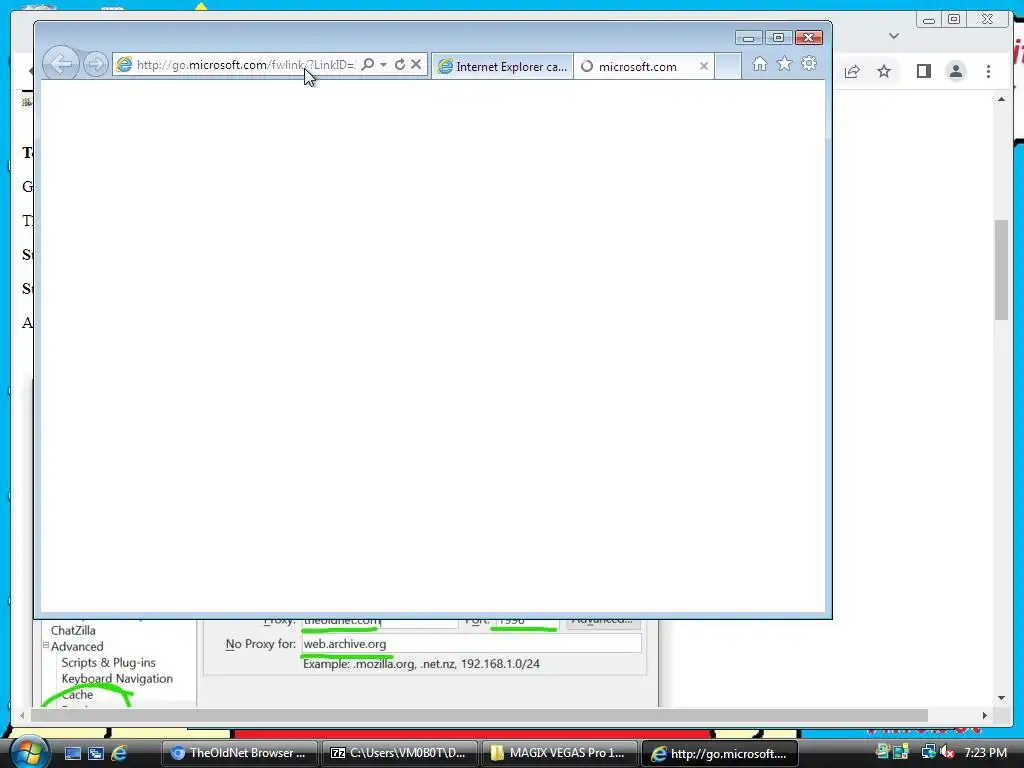Click the muted volume icon in tray
Viewport: 1024px width, 768px height.
click(x=947, y=752)
